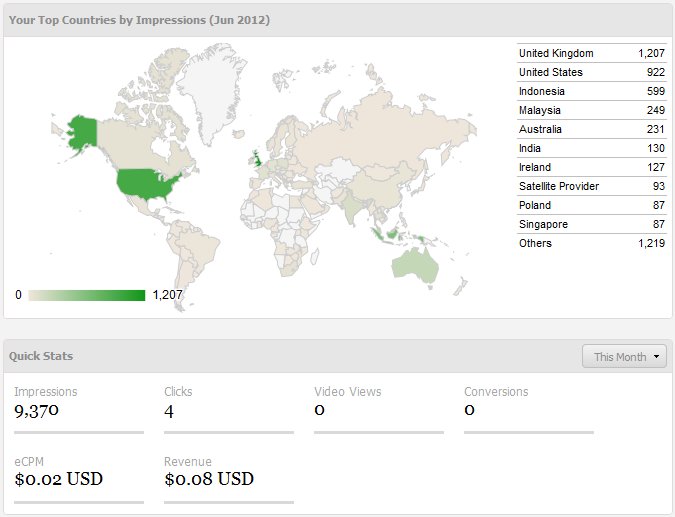Click the Conversions stat label
The image size is (675, 517).
coord(496,392)
